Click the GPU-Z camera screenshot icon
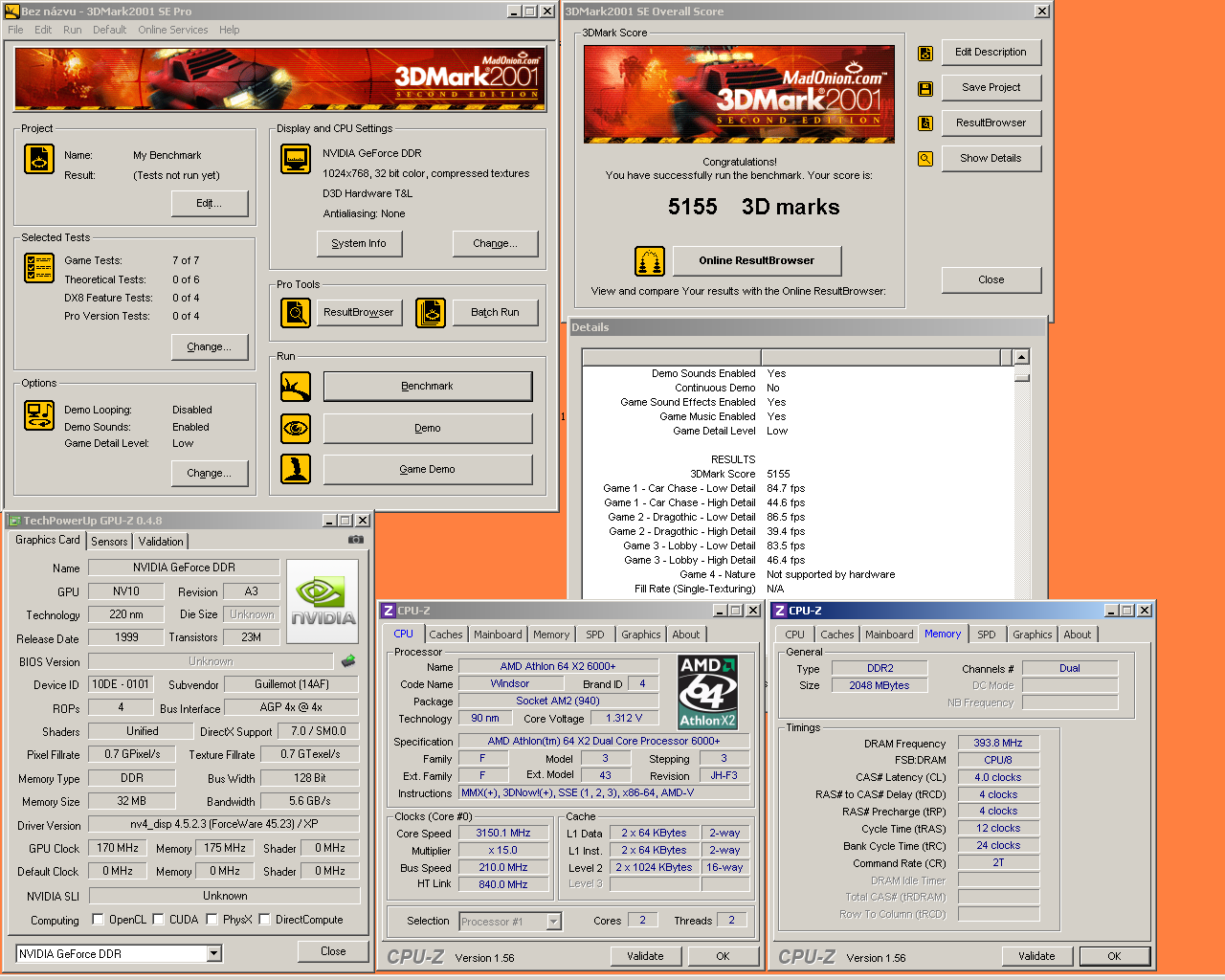 point(356,540)
